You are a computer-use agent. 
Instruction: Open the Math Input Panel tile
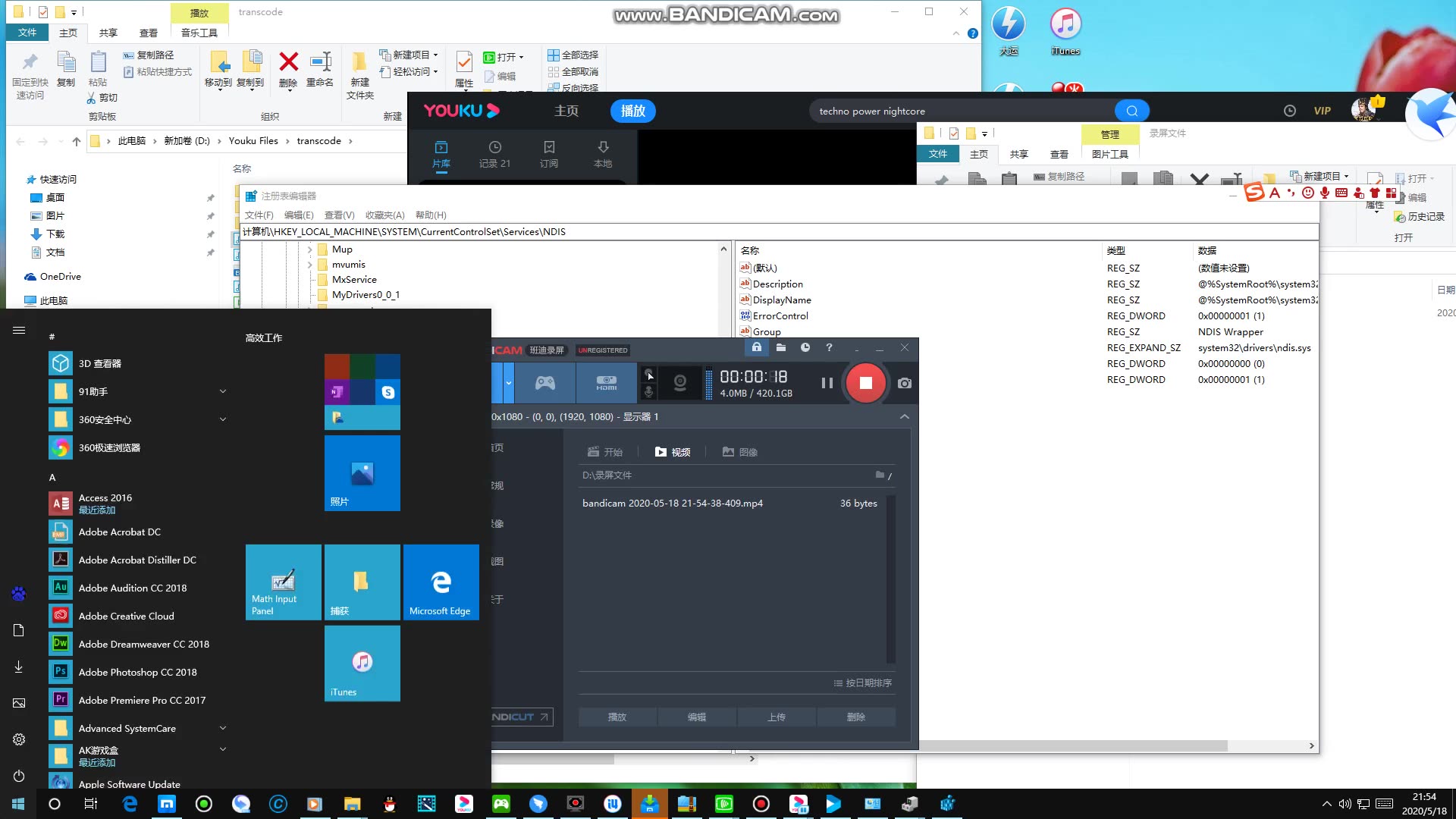(x=284, y=582)
